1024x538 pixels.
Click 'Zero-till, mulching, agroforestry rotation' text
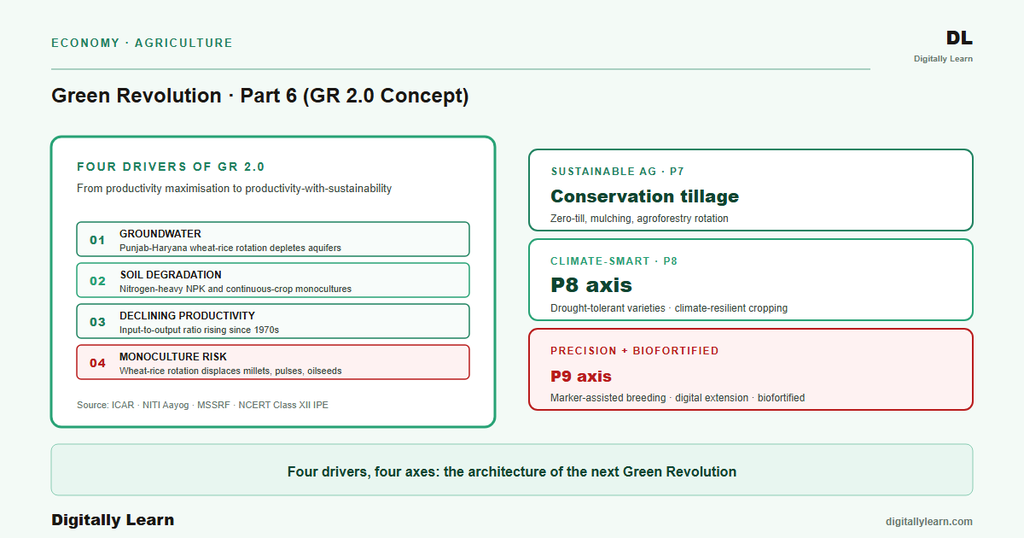click(639, 218)
